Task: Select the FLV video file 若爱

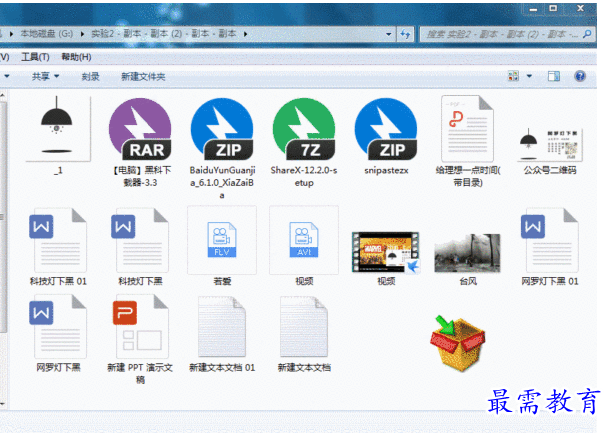Action: [222, 240]
